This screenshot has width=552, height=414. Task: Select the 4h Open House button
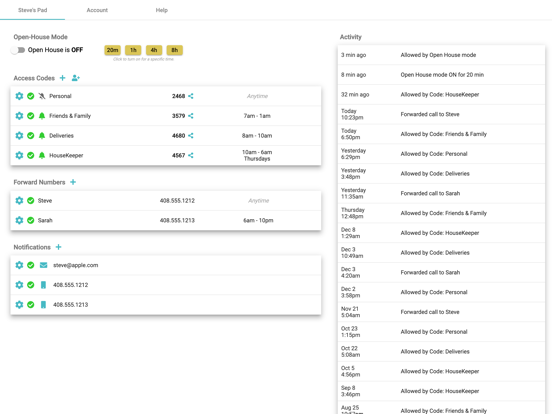coord(154,50)
